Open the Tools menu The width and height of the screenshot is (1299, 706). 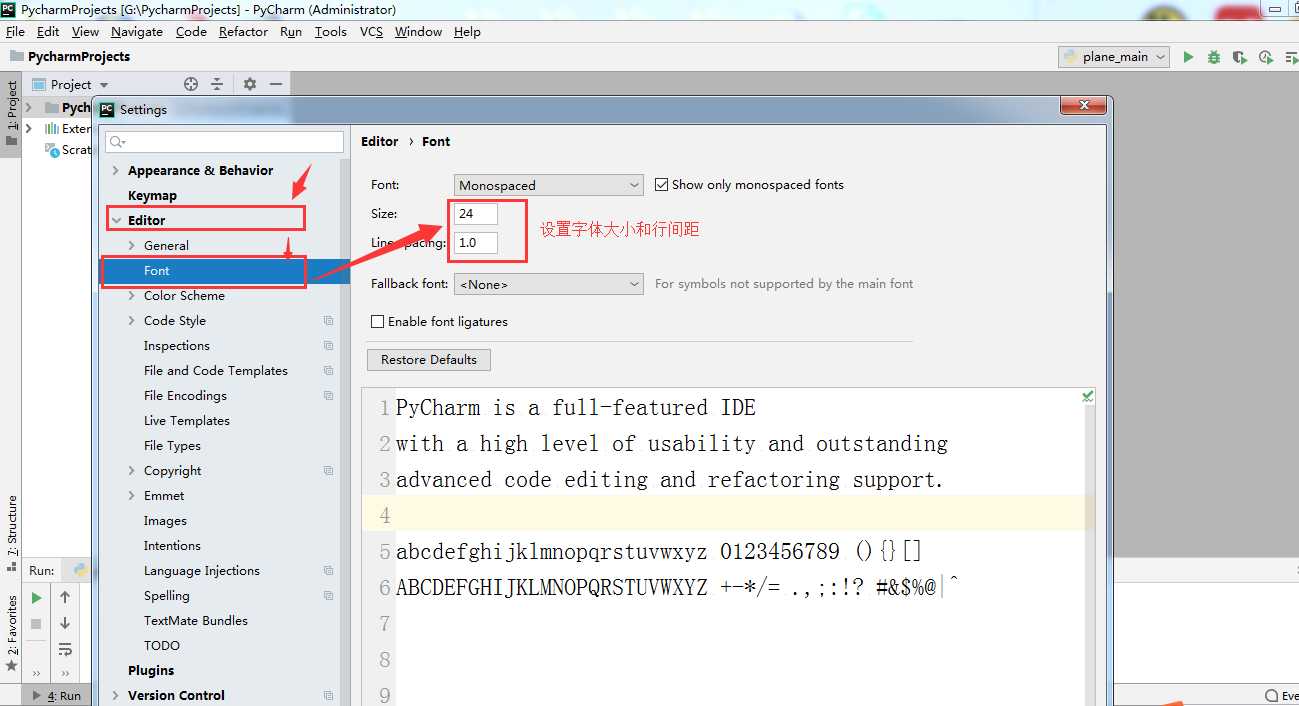point(331,32)
